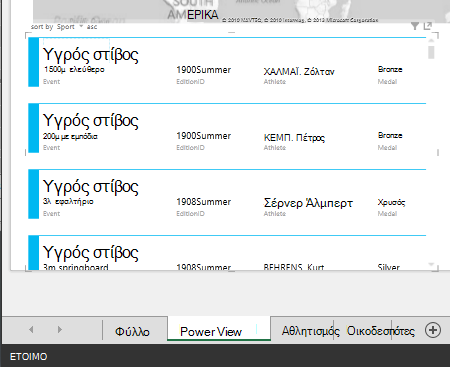Switch to the Φύλλο sheet tab
Image resolution: width=450 pixels, height=367 pixels.
point(132,331)
